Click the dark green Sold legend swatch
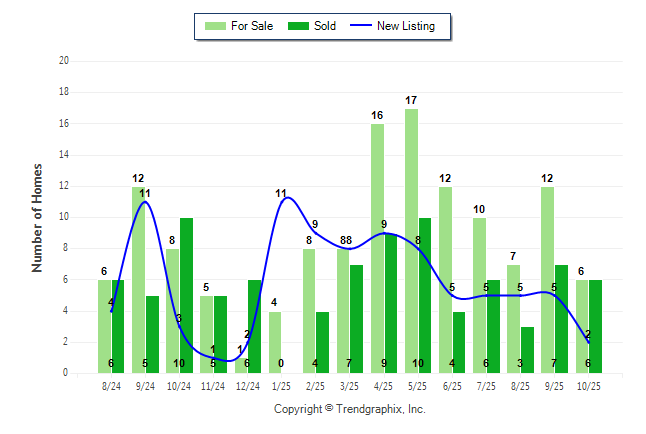 (299, 26)
